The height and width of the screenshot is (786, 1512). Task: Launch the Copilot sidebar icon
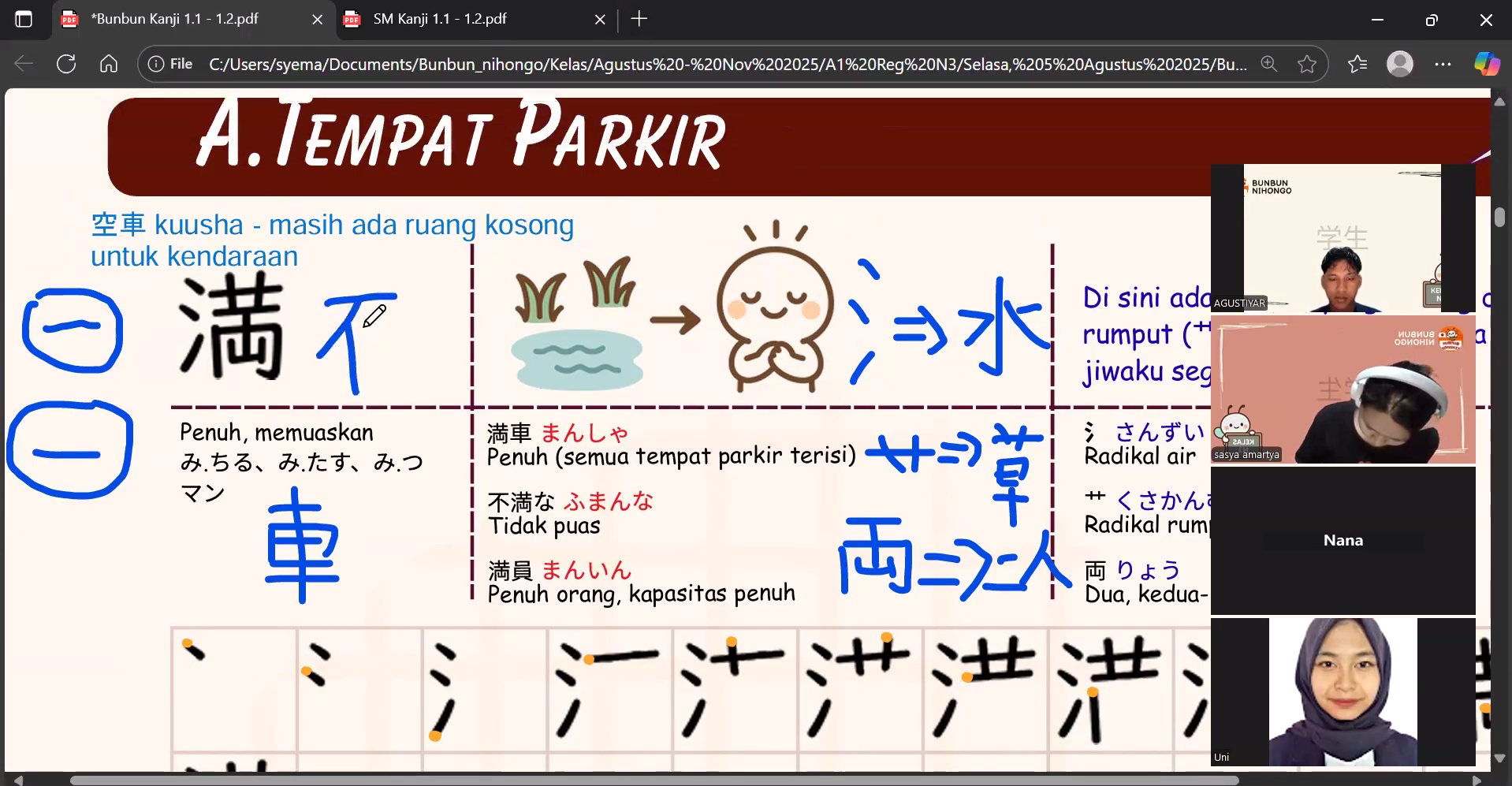pyautogui.click(x=1487, y=64)
